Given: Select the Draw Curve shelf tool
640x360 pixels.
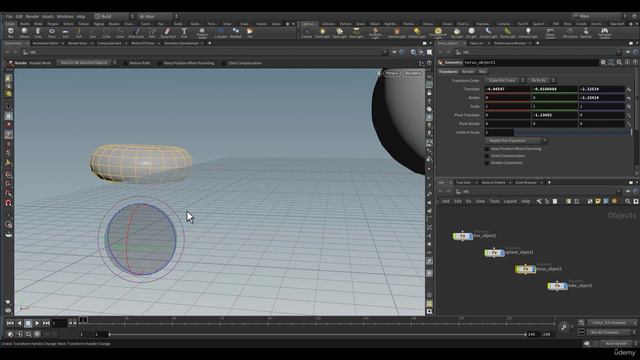Looking at the screenshot, I should coord(136,32).
